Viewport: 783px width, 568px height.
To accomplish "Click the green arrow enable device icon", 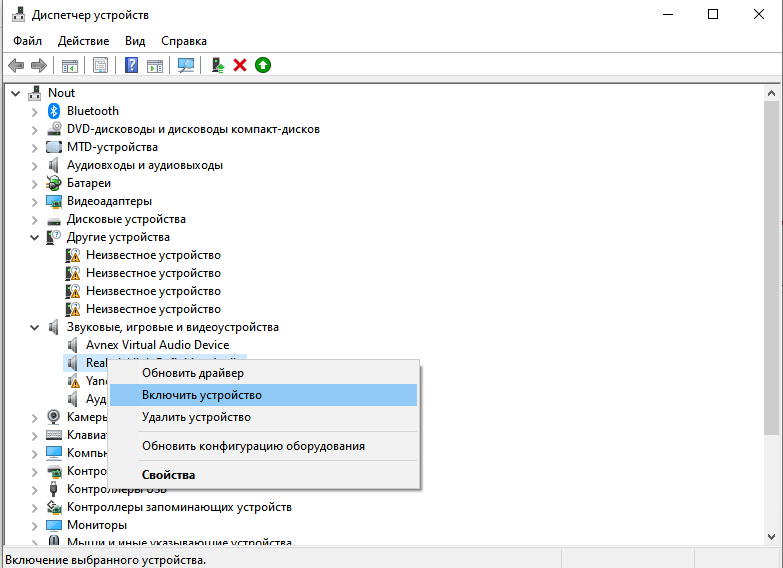I will point(263,65).
